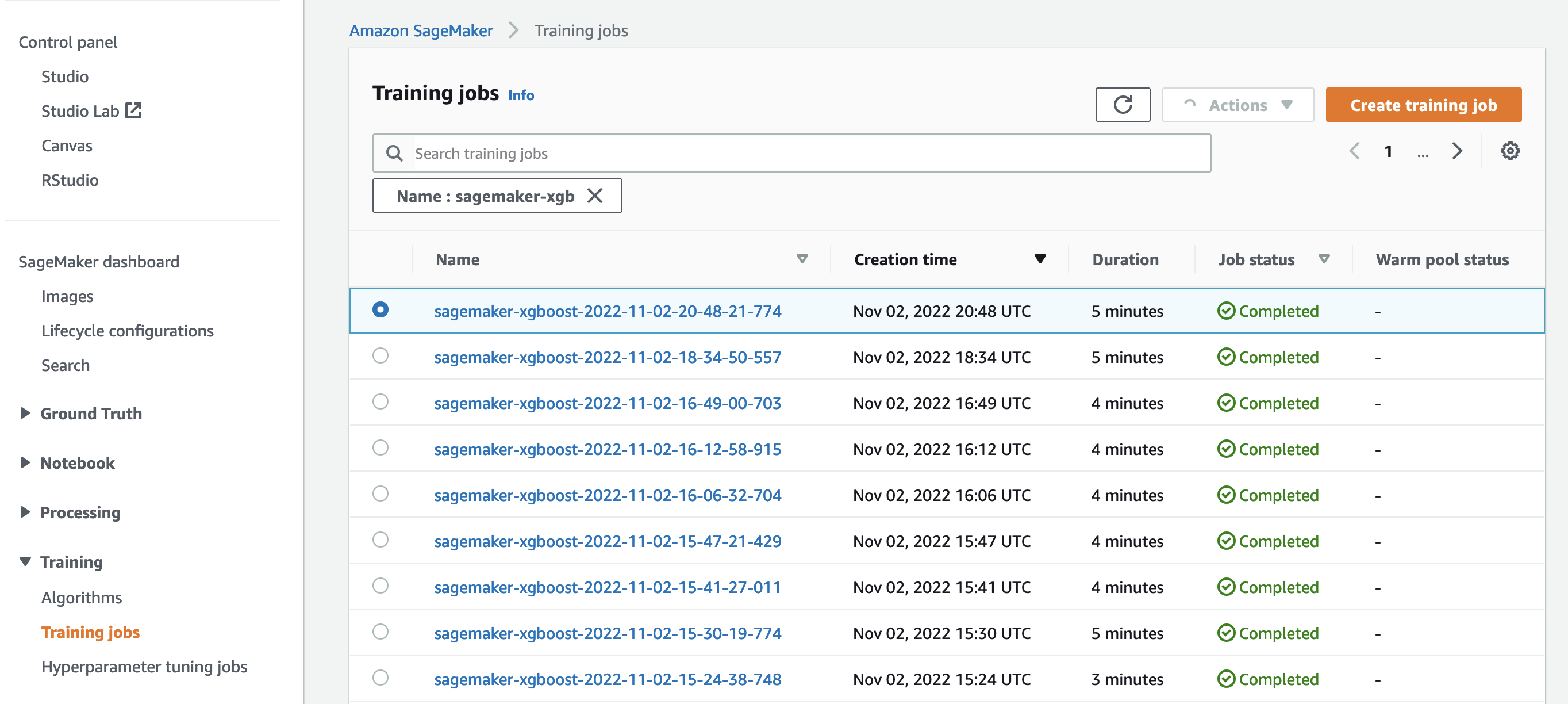Click the previous page arrow
The width and height of the screenshot is (1568, 704).
[1354, 151]
